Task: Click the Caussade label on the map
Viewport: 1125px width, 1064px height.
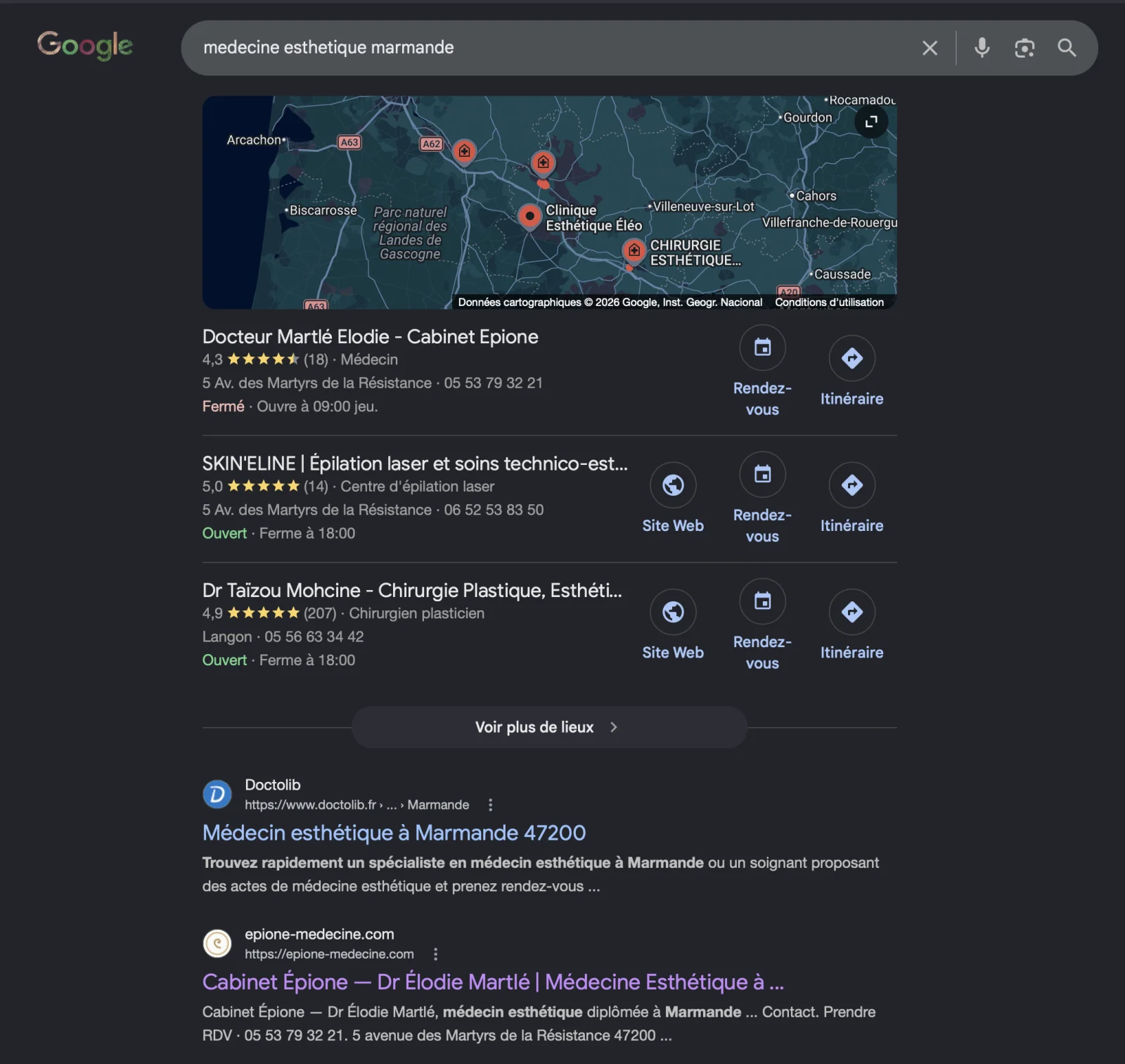Action: tap(842, 274)
